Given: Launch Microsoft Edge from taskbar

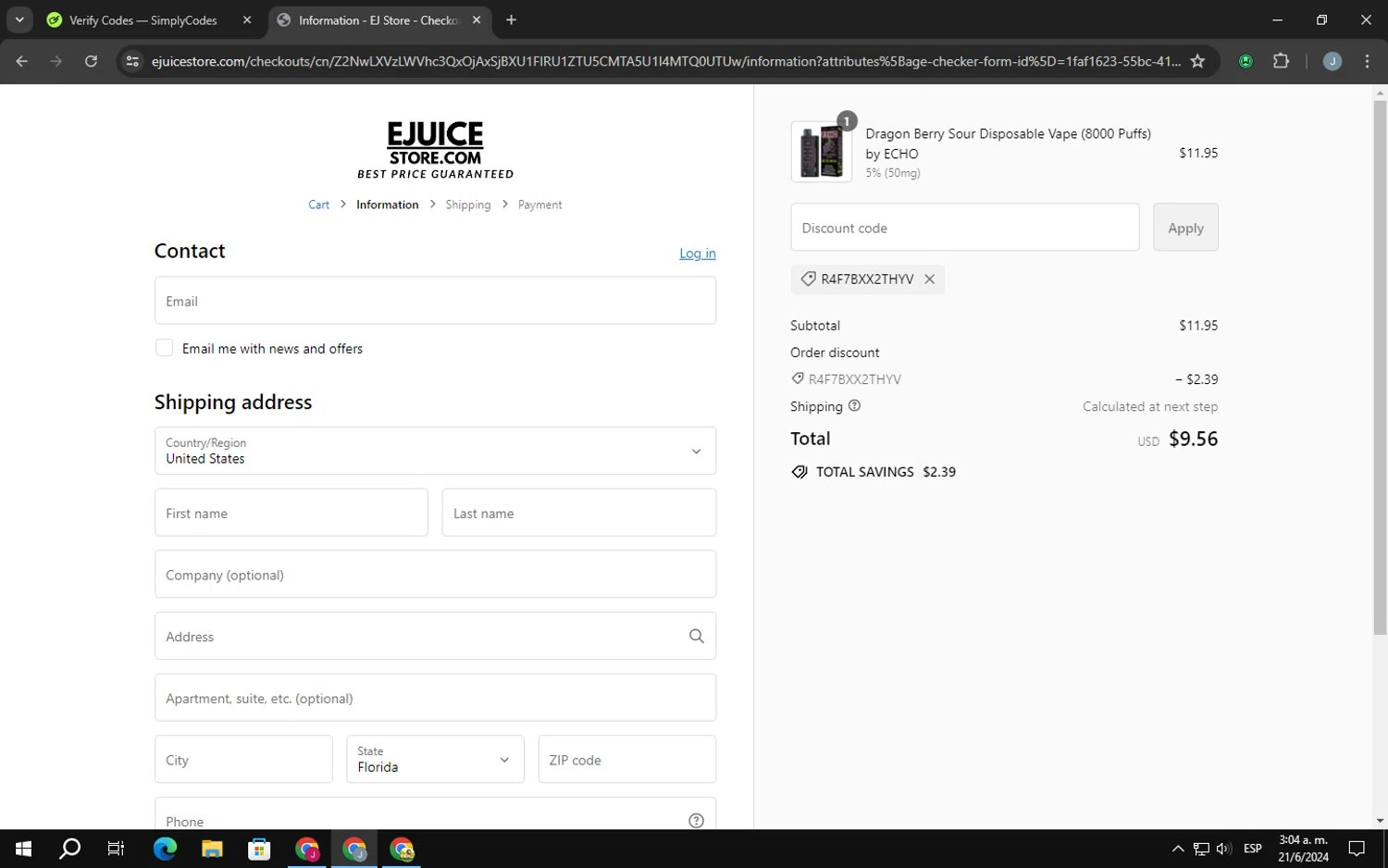Looking at the screenshot, I should pyautogui.click(x=165, y=849).
